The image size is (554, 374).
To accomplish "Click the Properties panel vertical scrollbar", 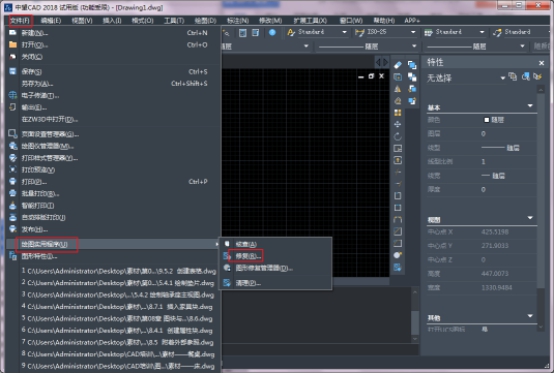I will coord(541,208).
